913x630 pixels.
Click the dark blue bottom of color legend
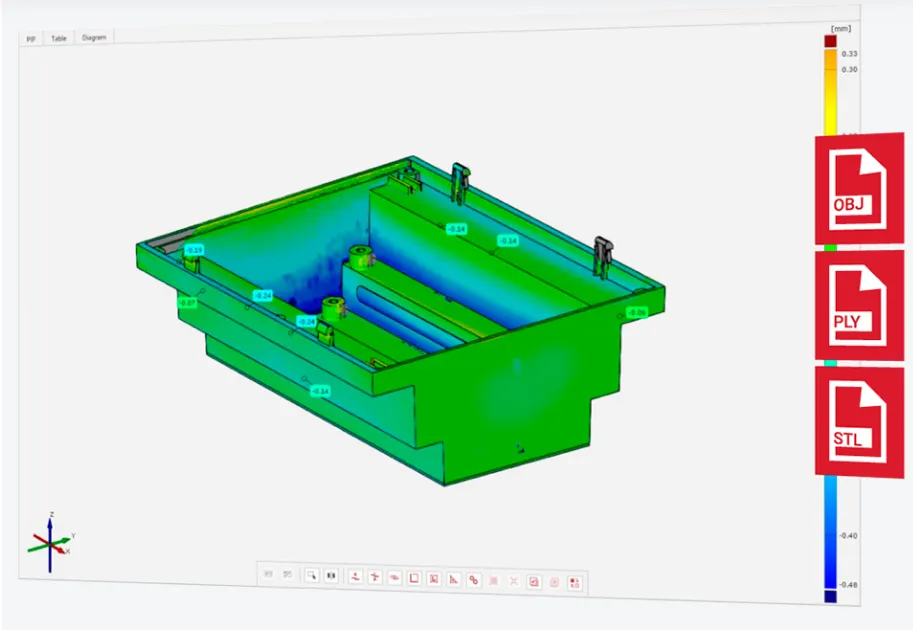click(x=830, y=596)
